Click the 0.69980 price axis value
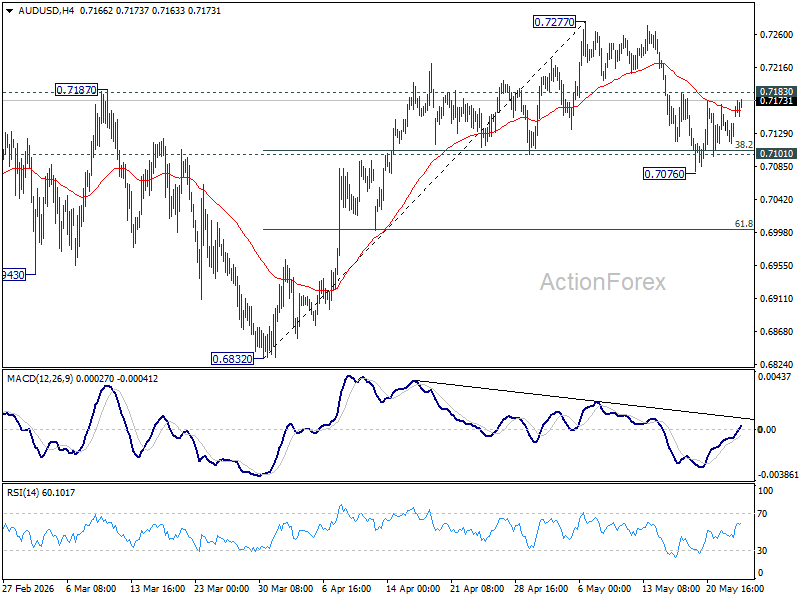Image resolution: width=800 pixels, height=600 pixels. pos(777,233)
